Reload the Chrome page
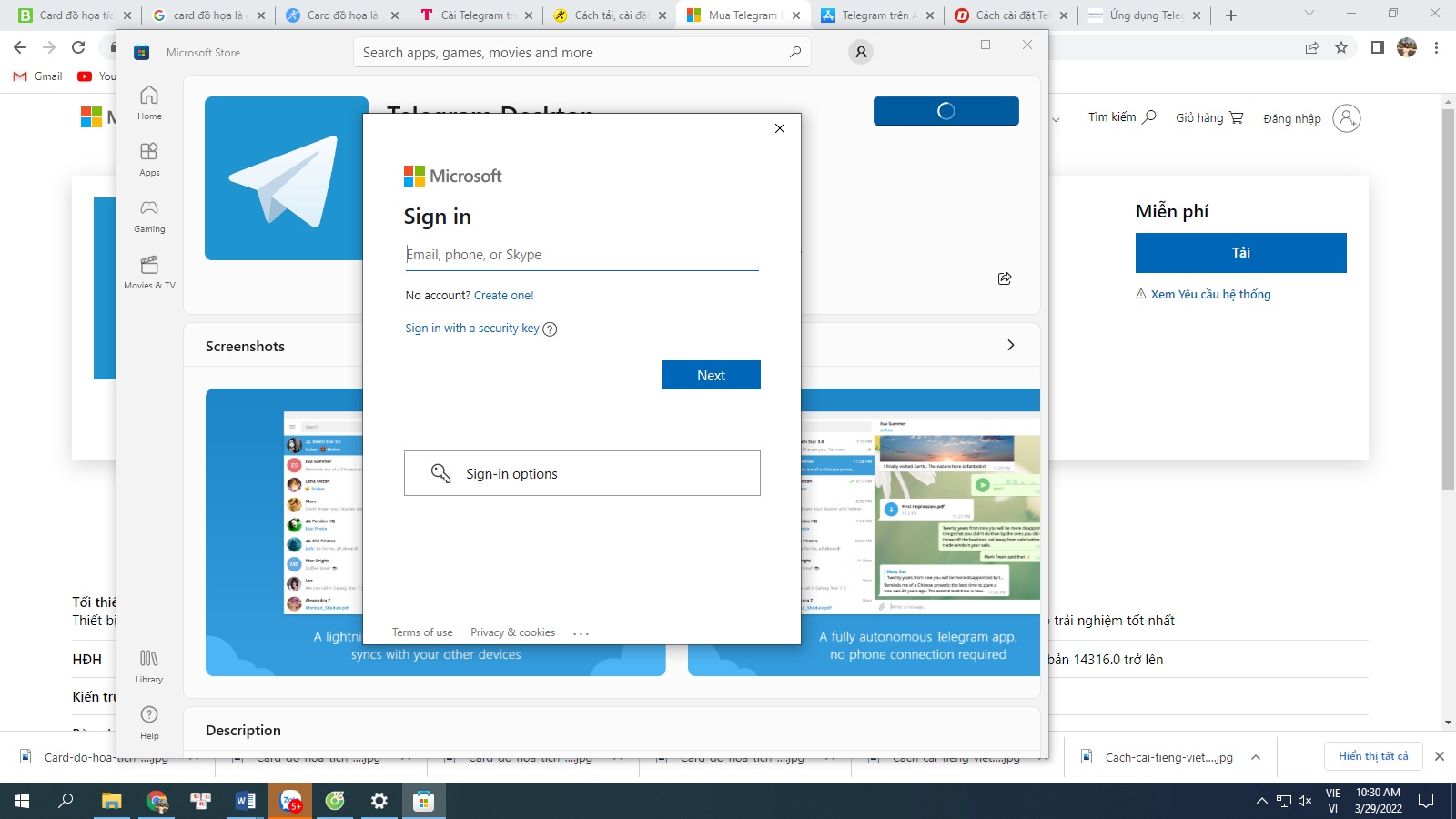Image resolution: width=1456 pixels, height=819 pixels. click(x=78, y=47)
